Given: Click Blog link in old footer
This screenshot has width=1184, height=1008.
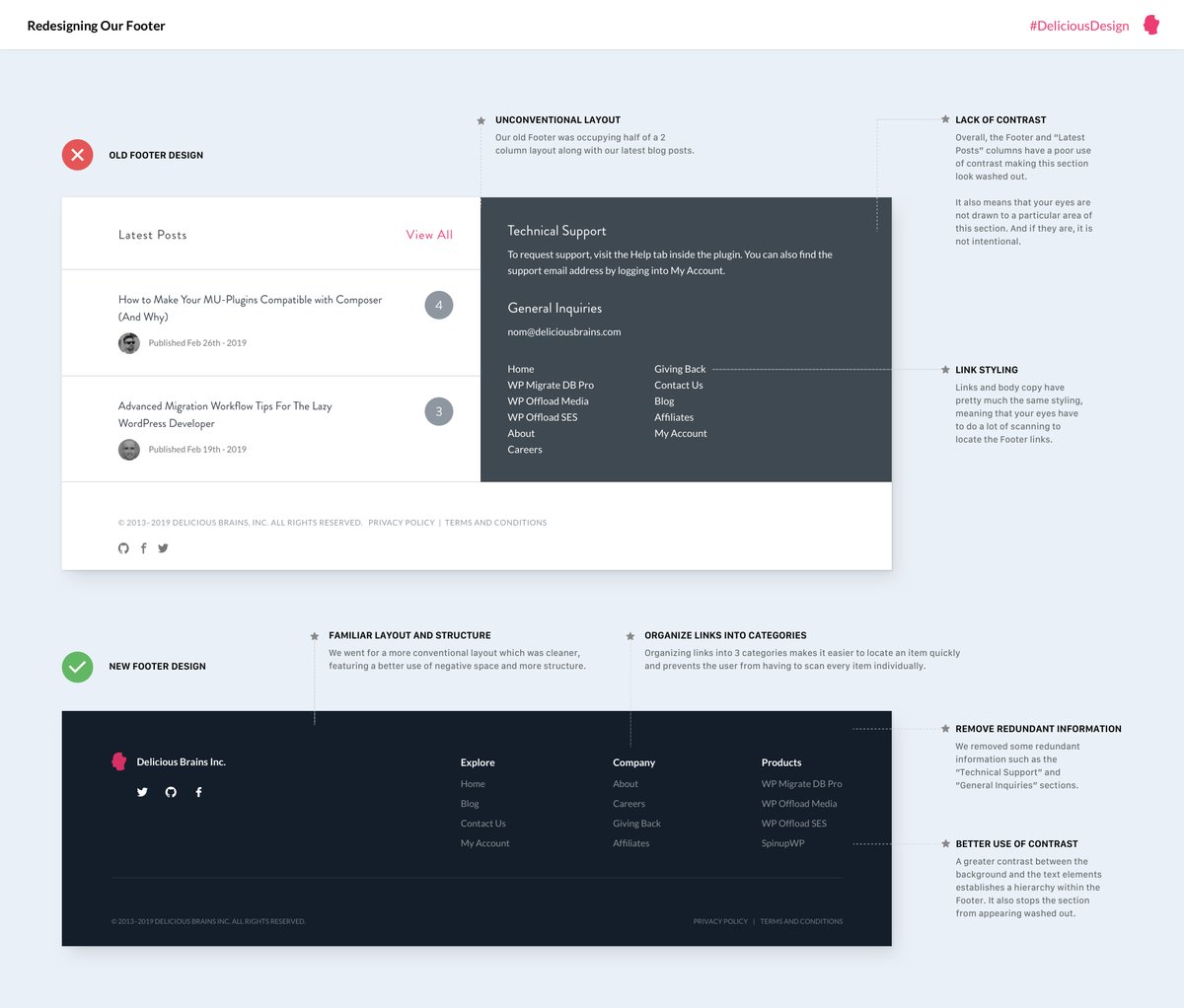Looking at the screenshot, I should coord(664,401).
